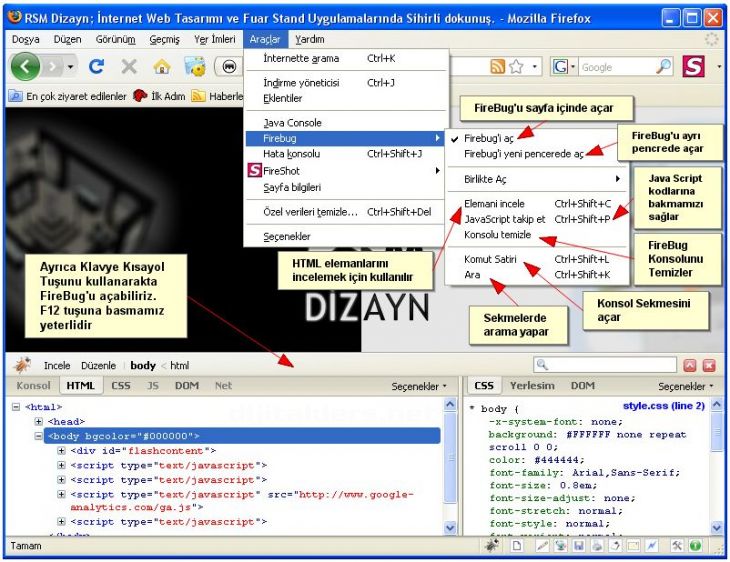The height and width of the screenshot is (562, 730).
Task: Collapse the body CSS rule triangle
Action: click(472, 408)
